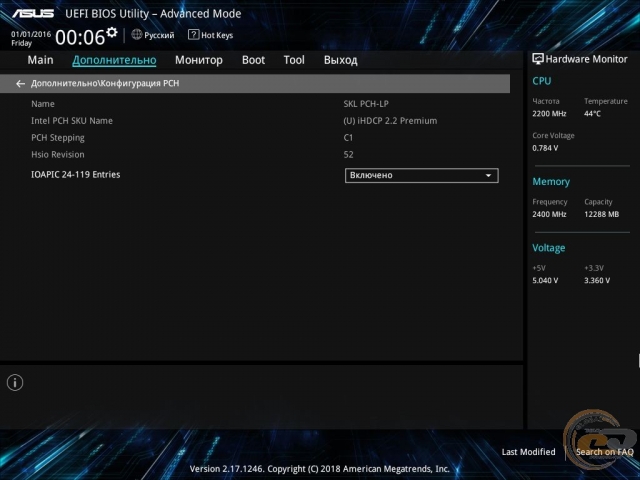Click the 5.040 V reading
Image resolution: width=640 pixels, height=480 pixels.
[x=545, y=280]
